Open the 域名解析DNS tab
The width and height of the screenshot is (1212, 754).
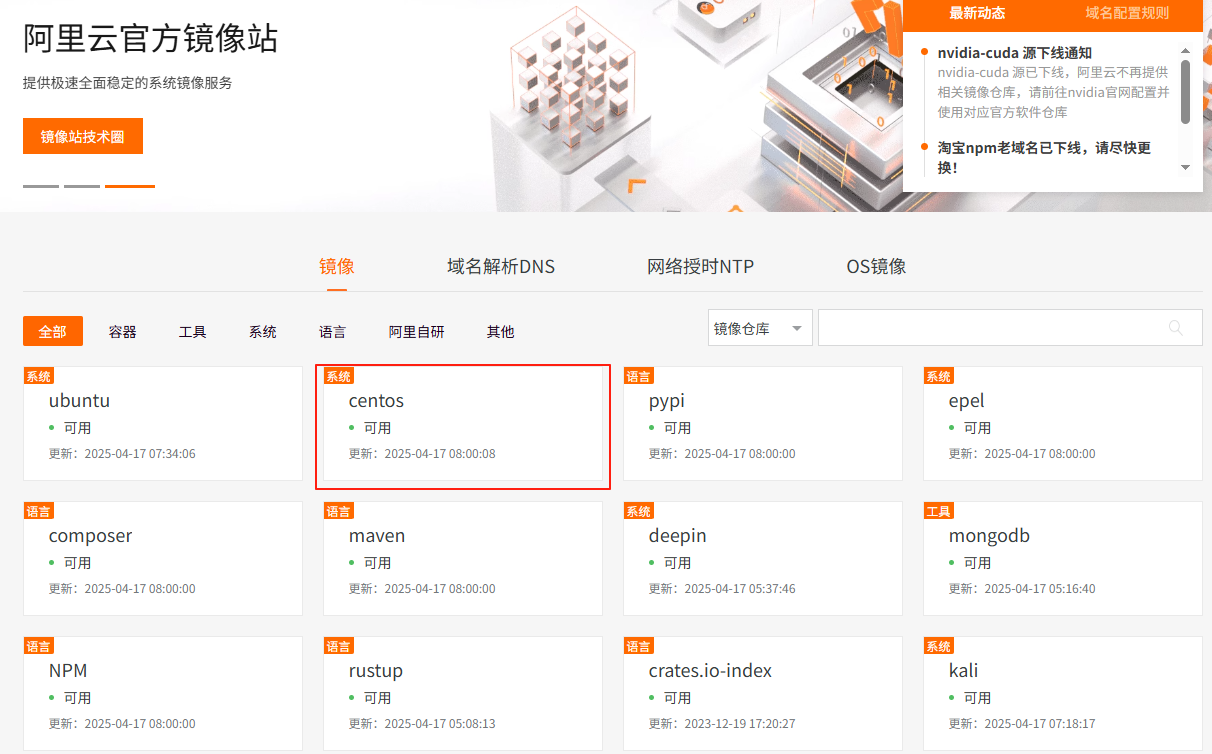point(501,267)
